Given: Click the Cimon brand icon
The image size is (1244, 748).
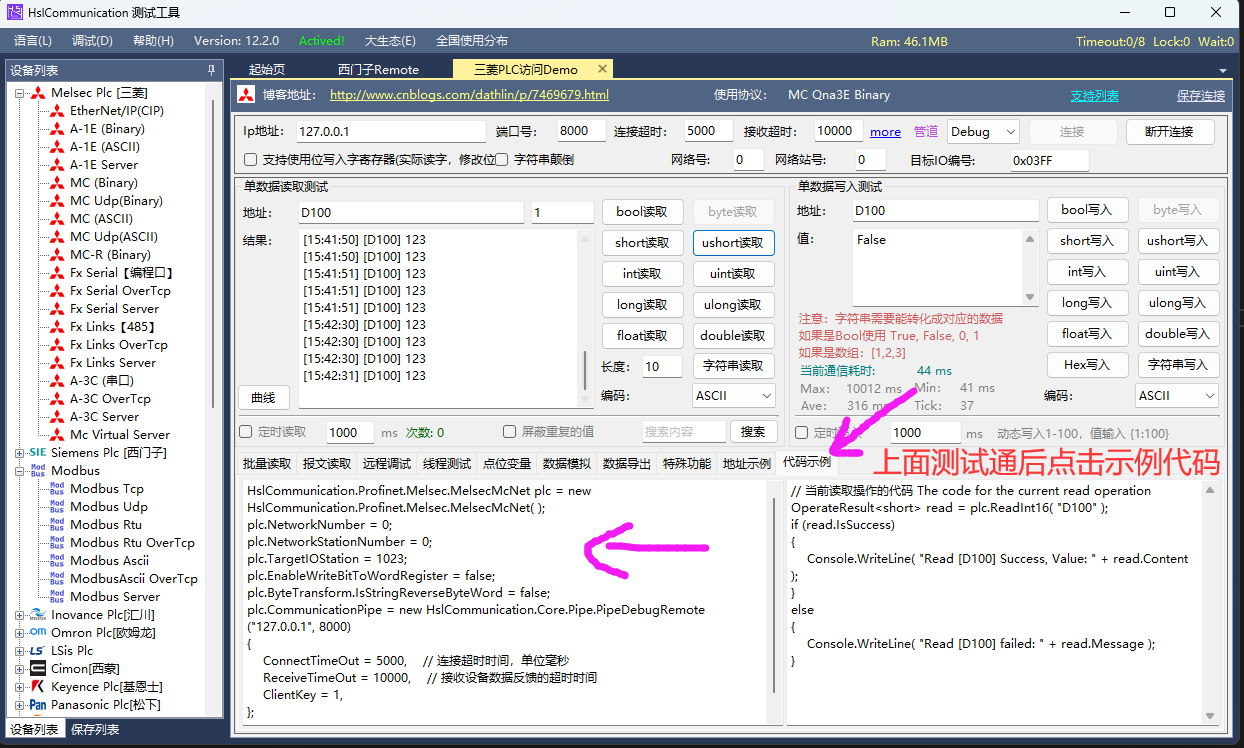Looking at the screenshot, I should [38, 669].
